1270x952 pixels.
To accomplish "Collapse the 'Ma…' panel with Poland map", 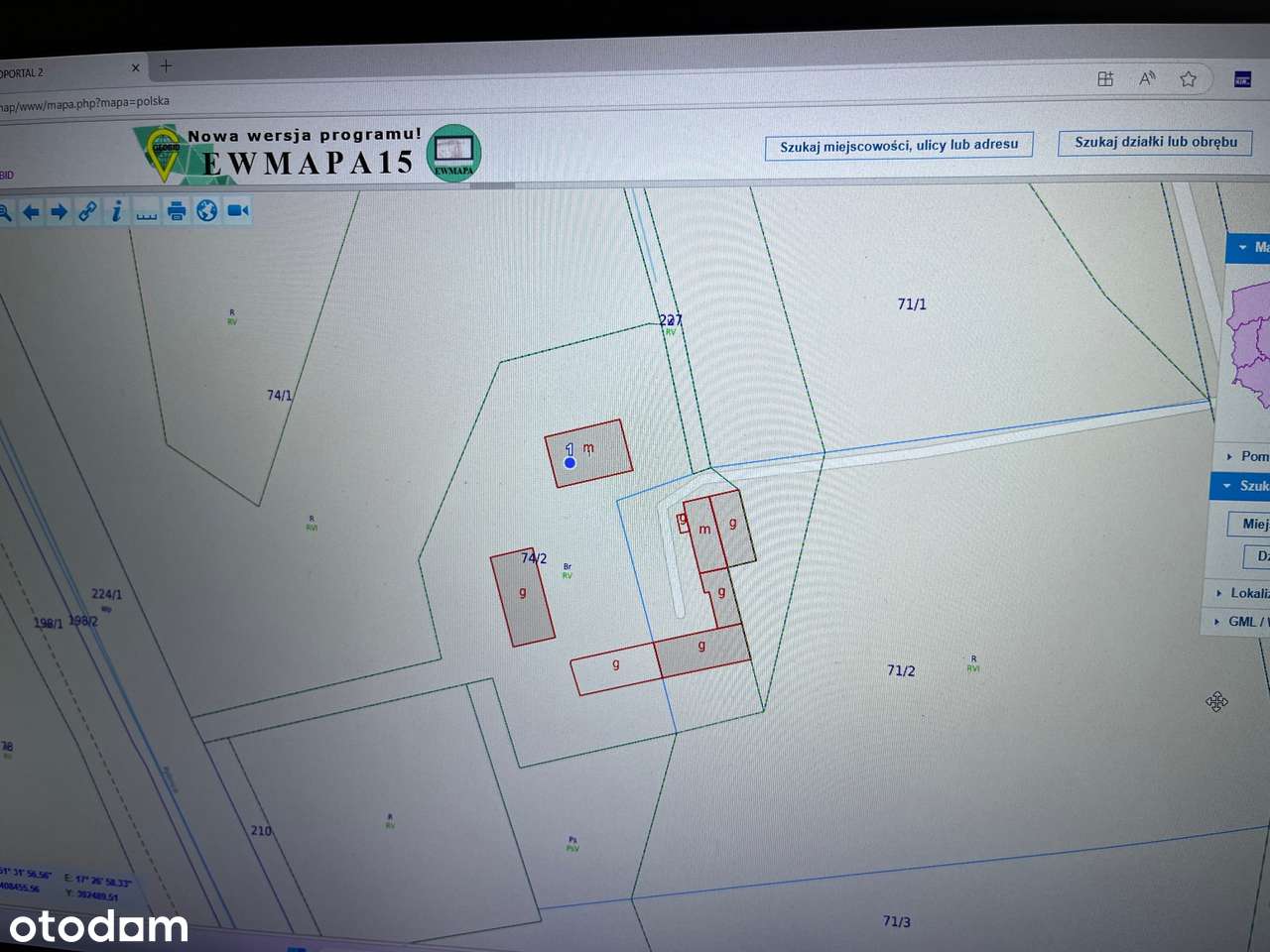I will pos(1248,247).
